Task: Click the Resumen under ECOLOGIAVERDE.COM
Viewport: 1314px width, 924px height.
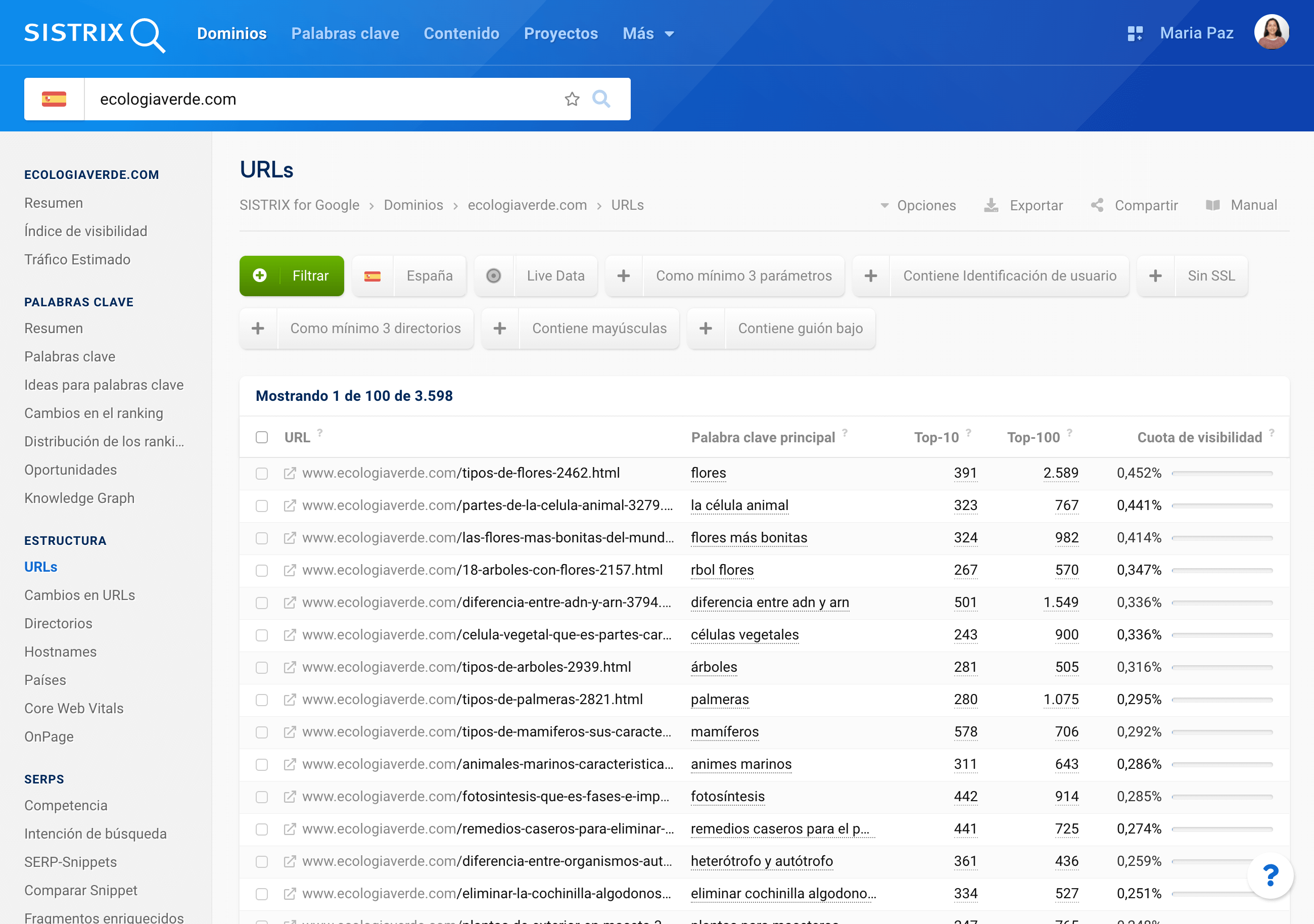Action: pyautogui.click(x=53, y=202)
